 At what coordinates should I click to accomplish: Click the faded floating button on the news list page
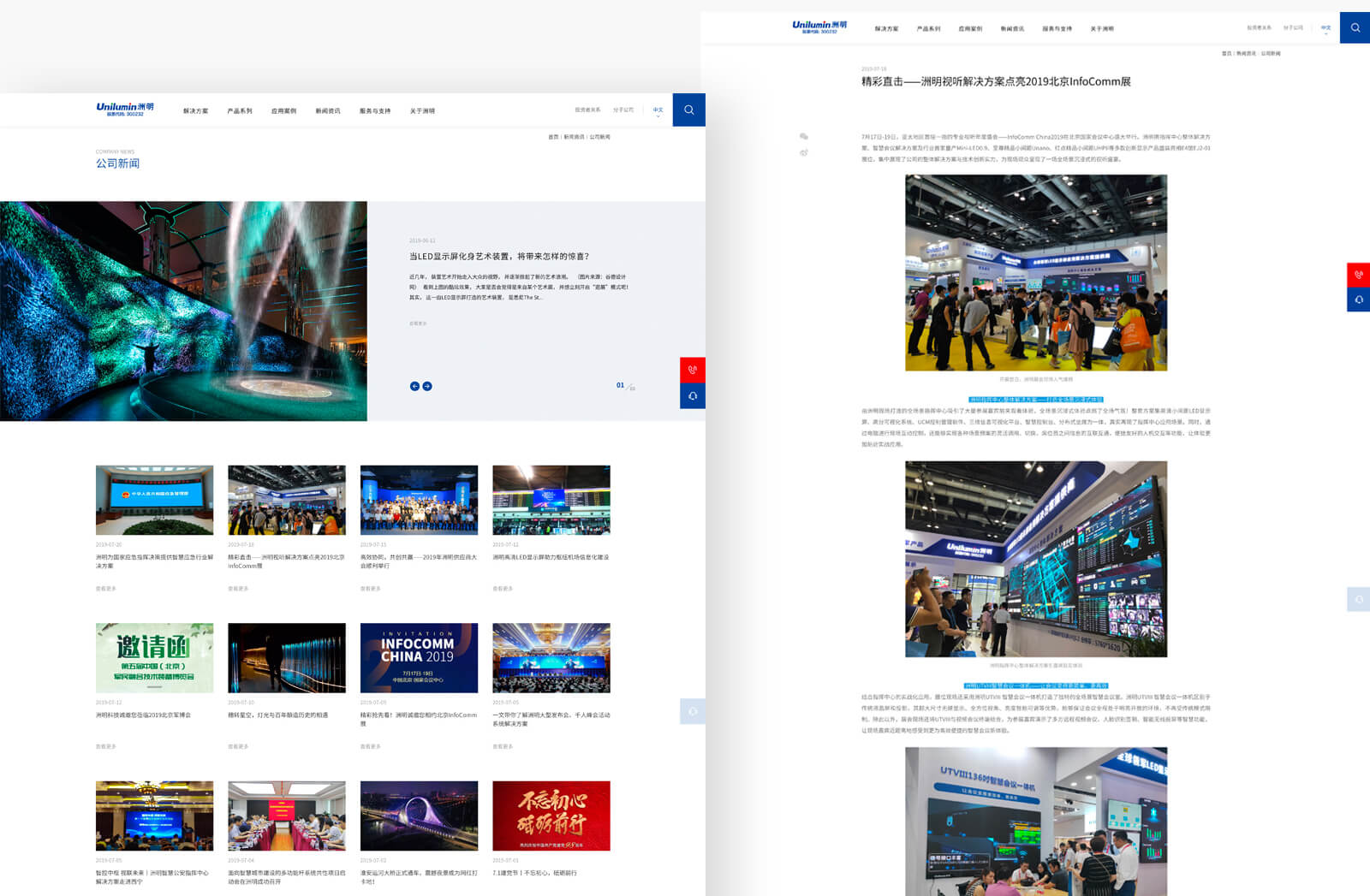(693, 711)
